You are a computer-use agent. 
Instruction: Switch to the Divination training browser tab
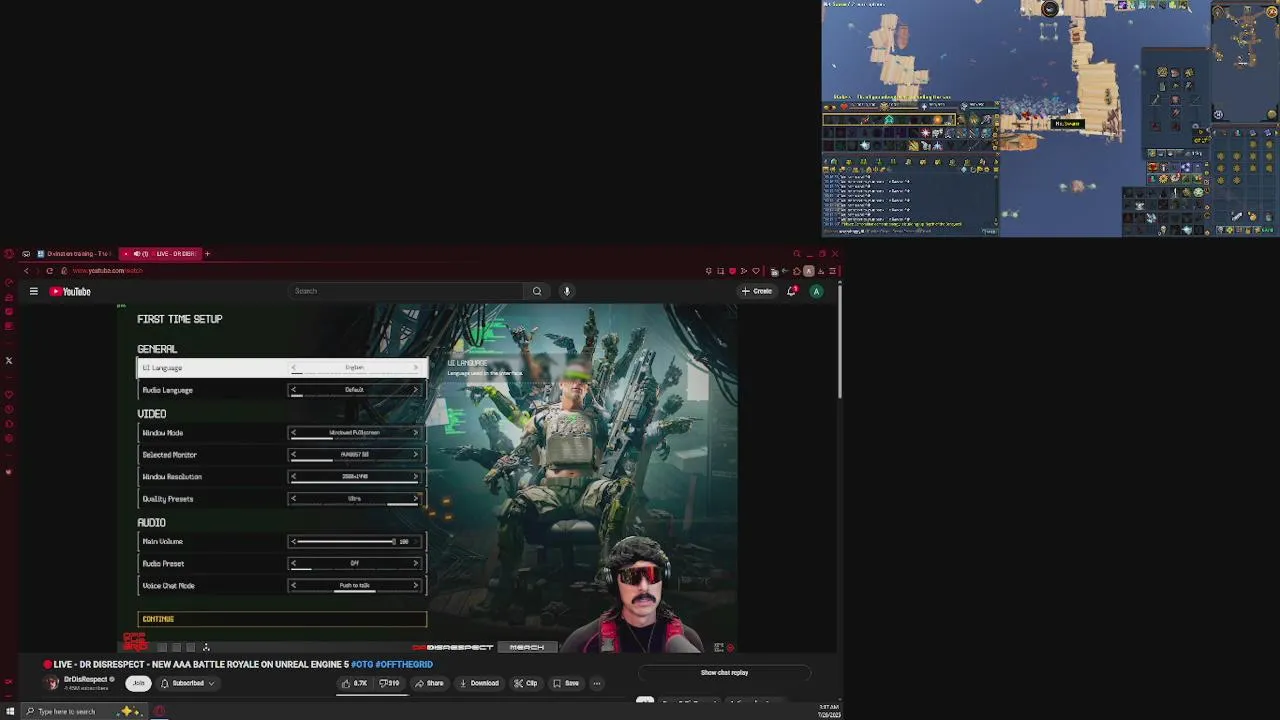pos(73,253)
